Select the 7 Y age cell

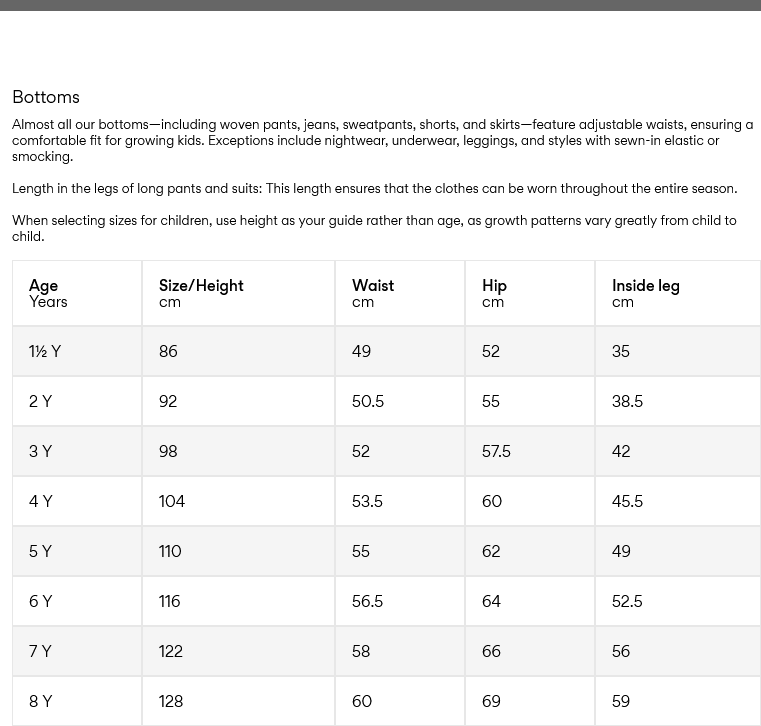pos(41,651)
